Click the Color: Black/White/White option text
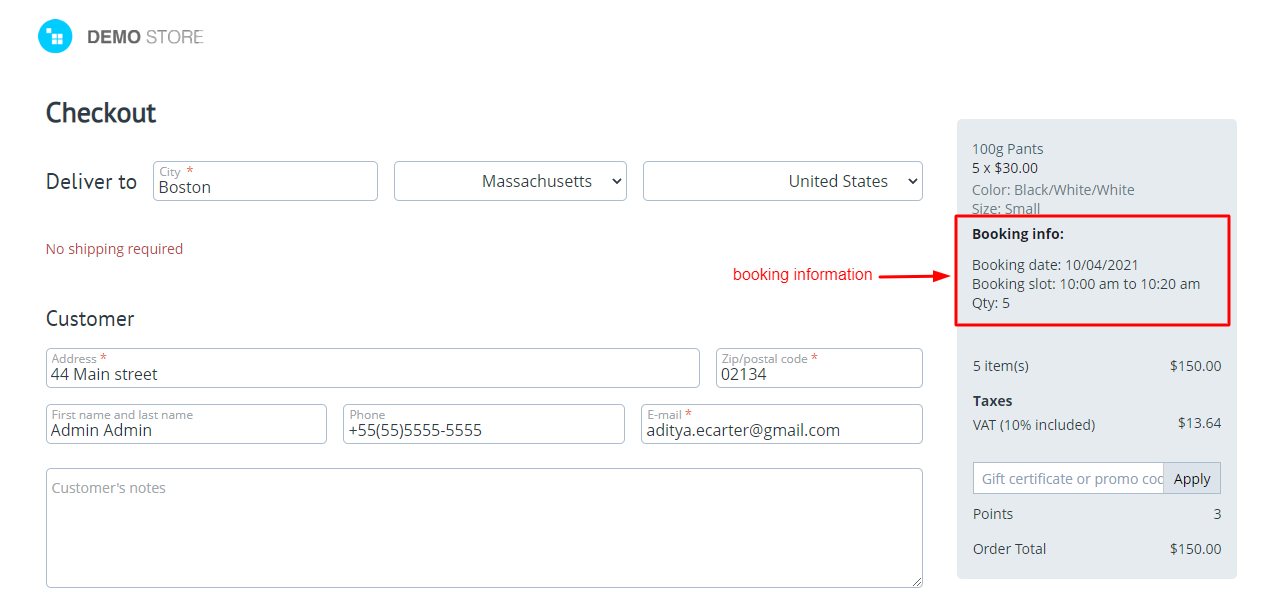 [x=1053, y=190]
